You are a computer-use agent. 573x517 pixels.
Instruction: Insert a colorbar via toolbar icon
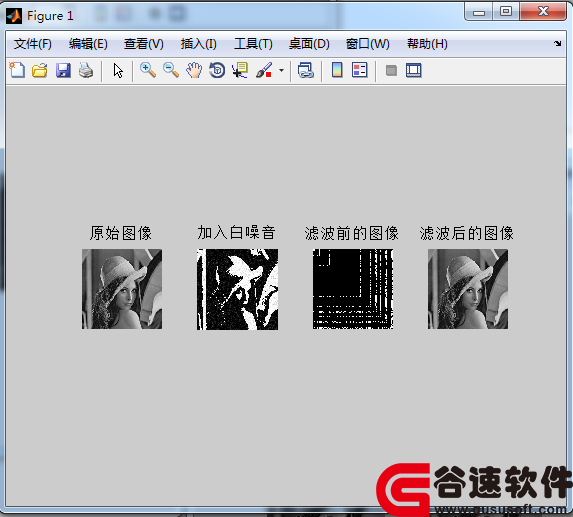[x=337, y=70]
